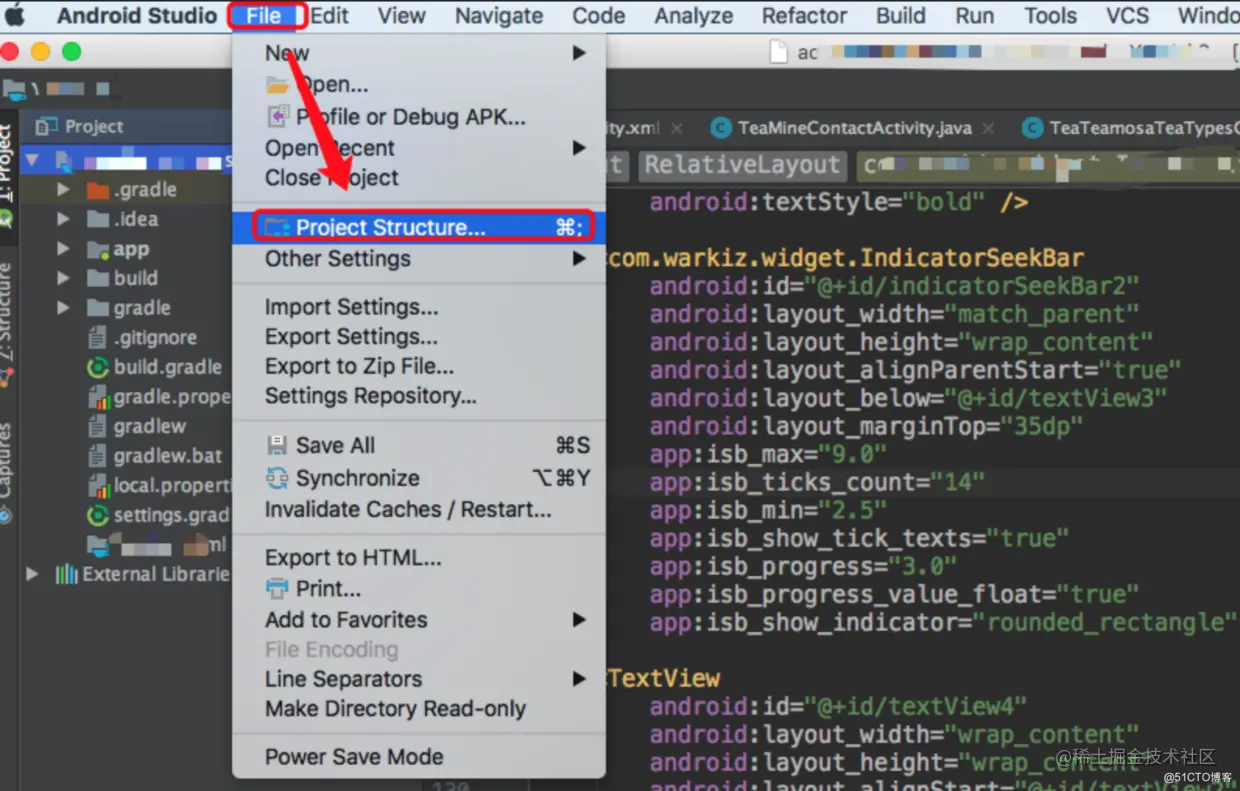Image resolution: width=1240 pixels, height=791 pixels.
Task: Close the open File menu
Action: point(265,15)
